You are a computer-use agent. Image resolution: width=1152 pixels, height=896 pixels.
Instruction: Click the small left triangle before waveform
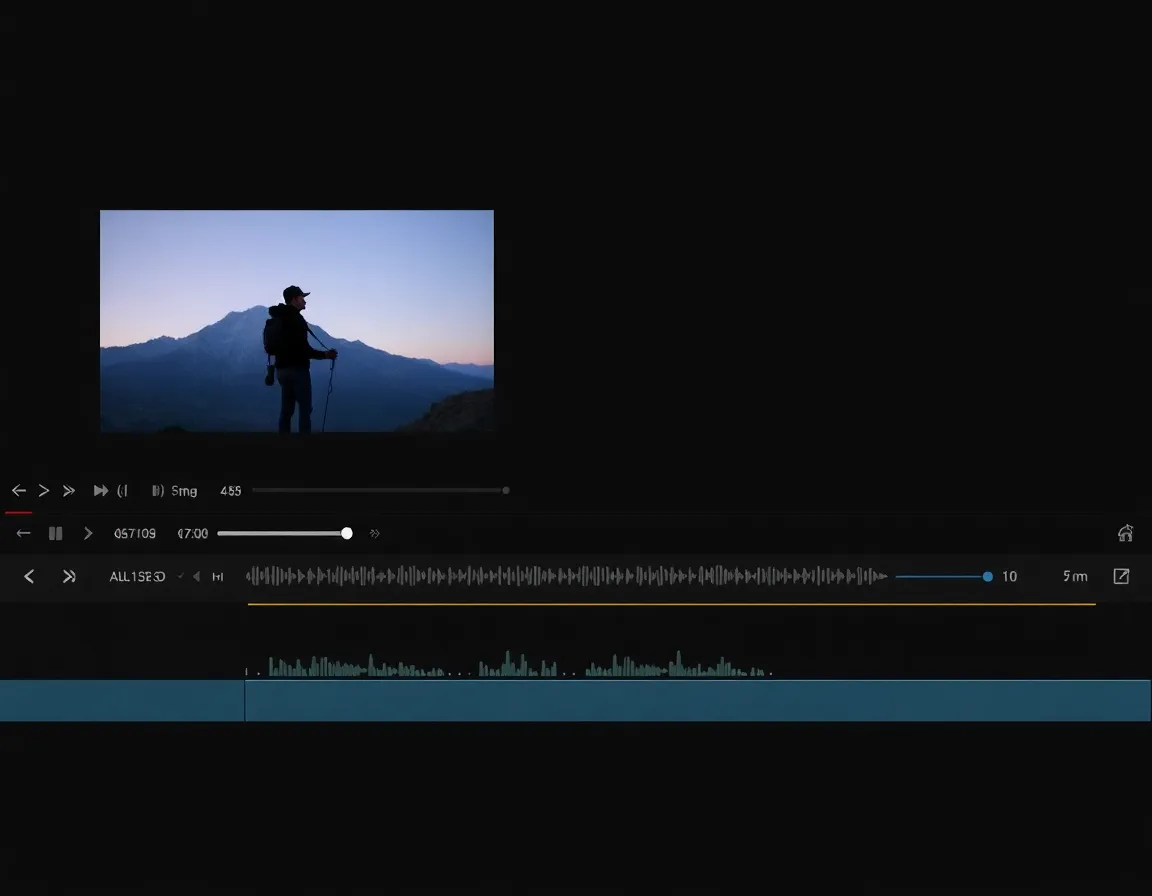197,576
